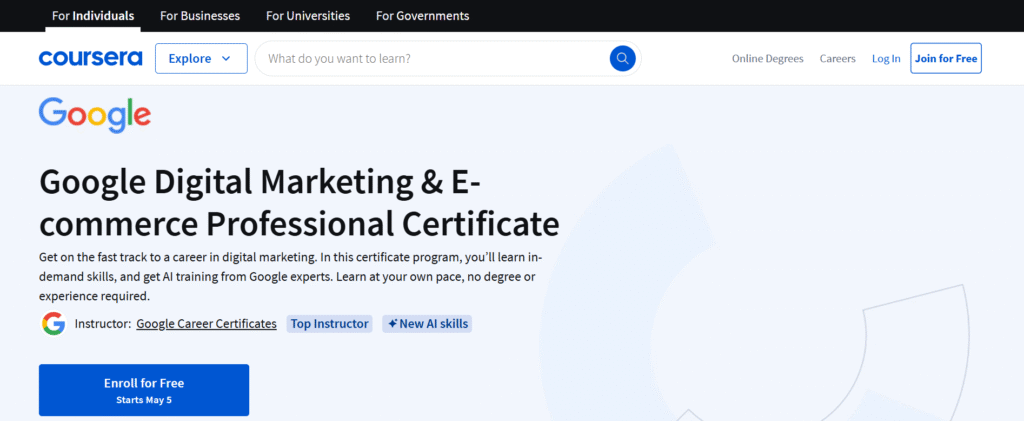Viewport: 1024px width, 421px height.
Task: Open Online Degrees link
Action: 767,59
